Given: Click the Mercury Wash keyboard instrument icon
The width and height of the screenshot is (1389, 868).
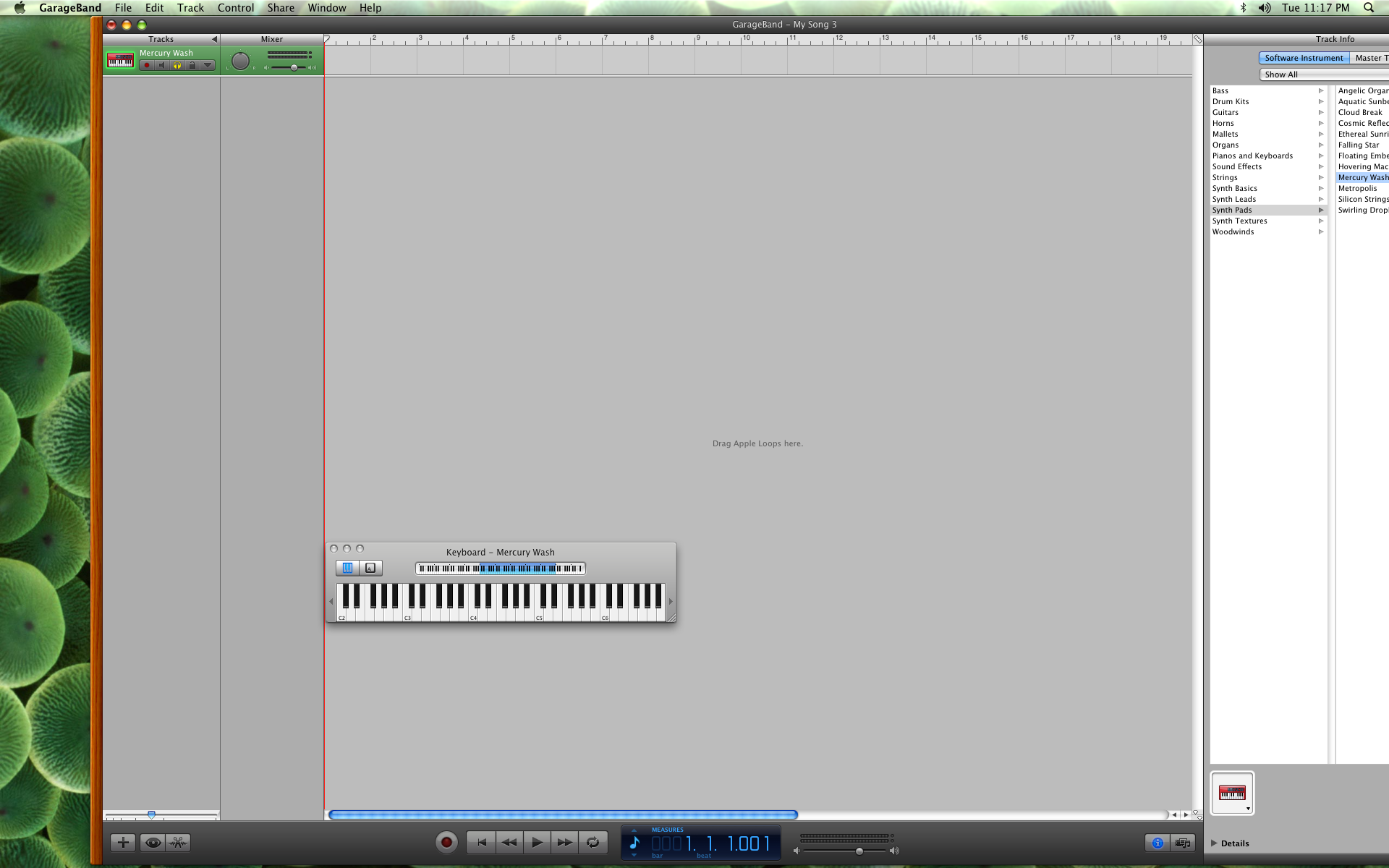Looking at the screenshot, I should point(120,61).
